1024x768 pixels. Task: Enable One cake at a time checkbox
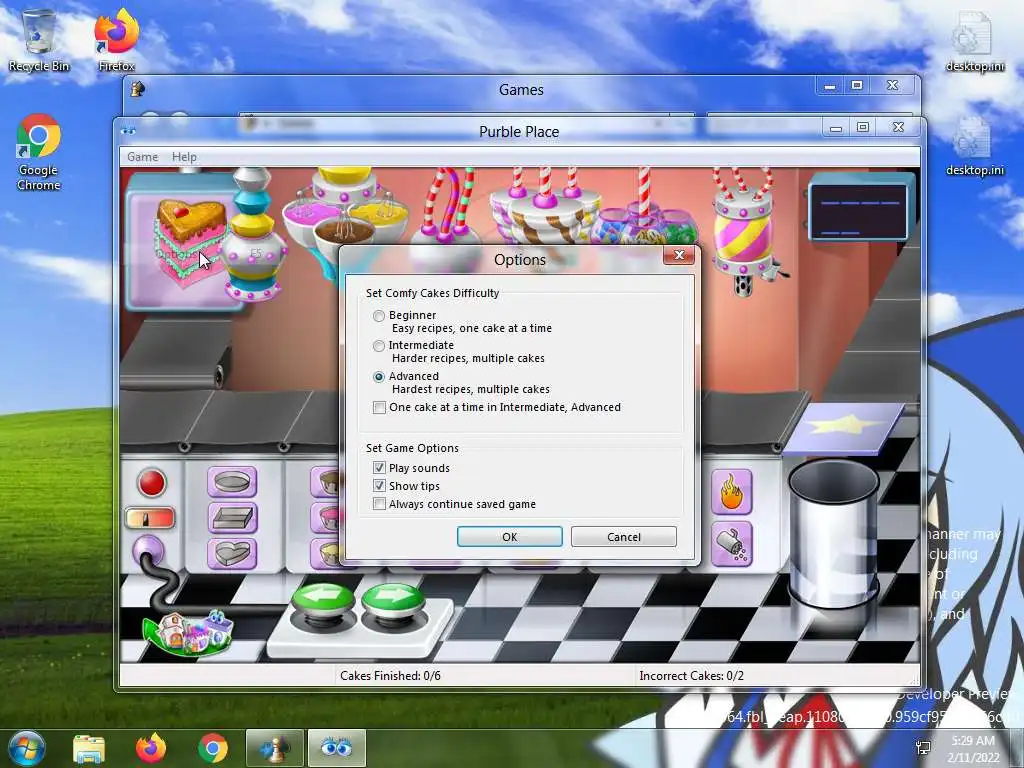[x=379, y=408]
